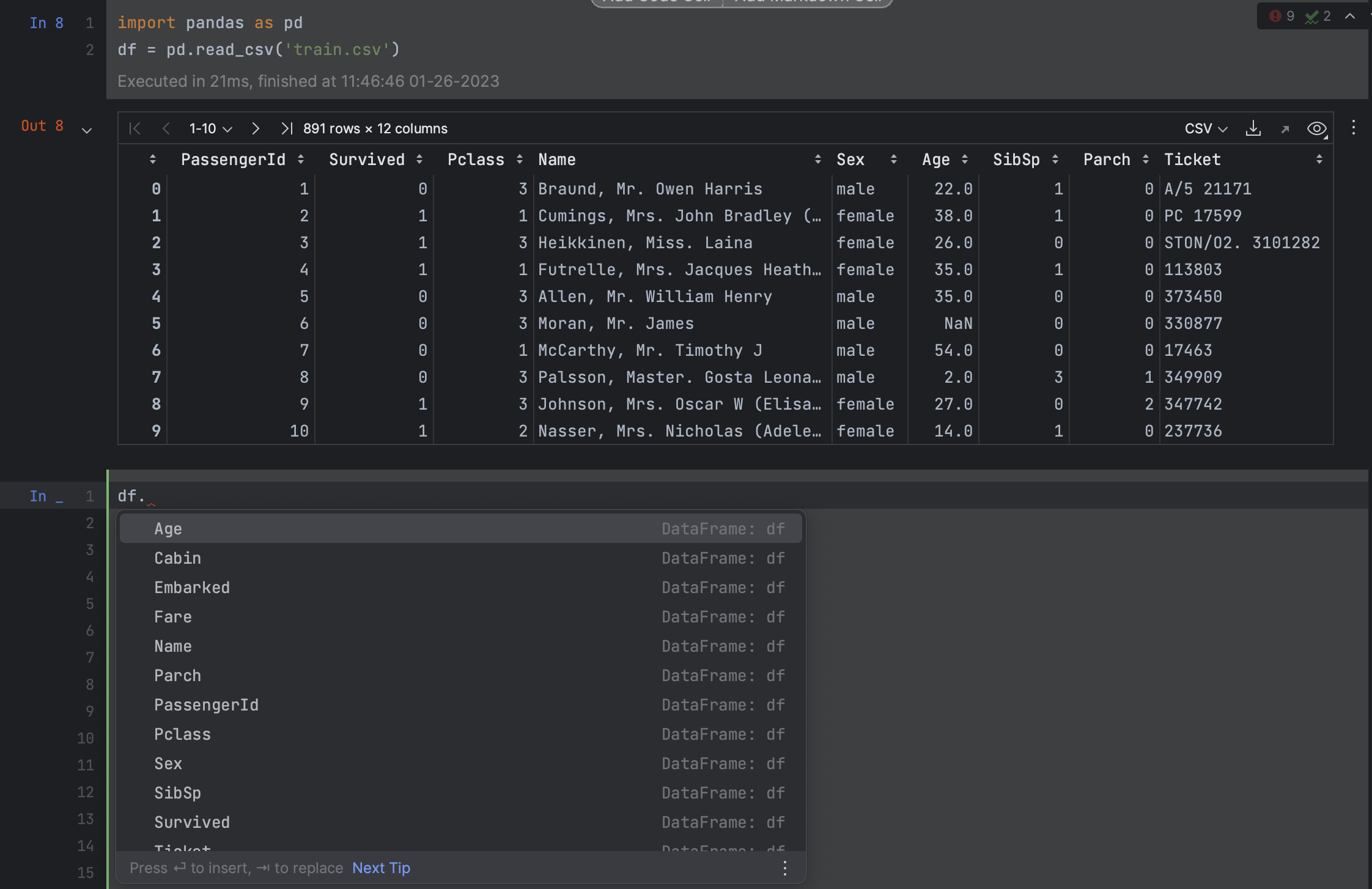Screen dimensions: 1372x889
Task: Click the Next Tip link
Action: 381,868
